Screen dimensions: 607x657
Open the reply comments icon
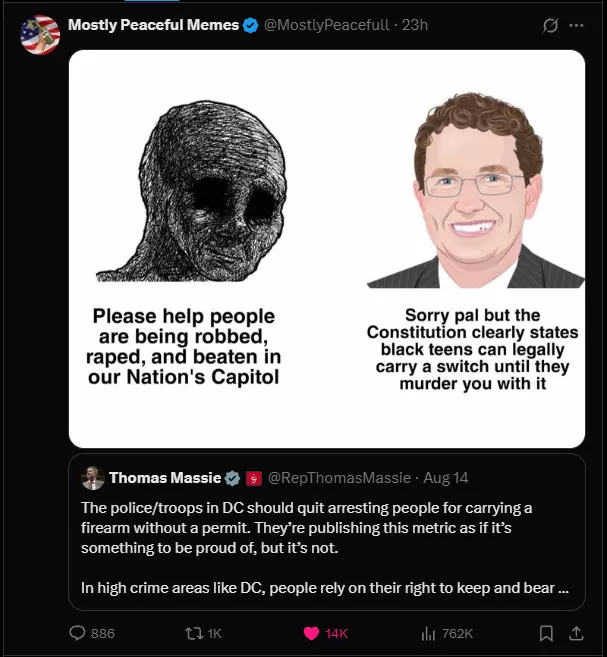77,633
